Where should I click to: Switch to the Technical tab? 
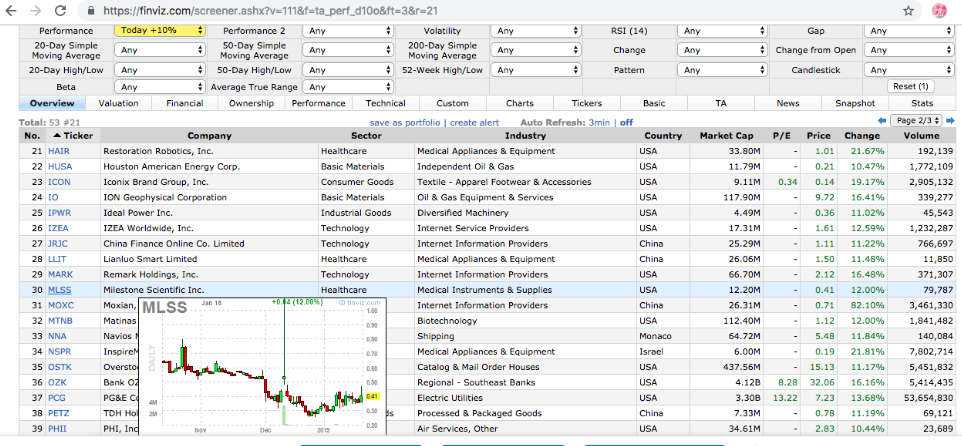point(385,103)
